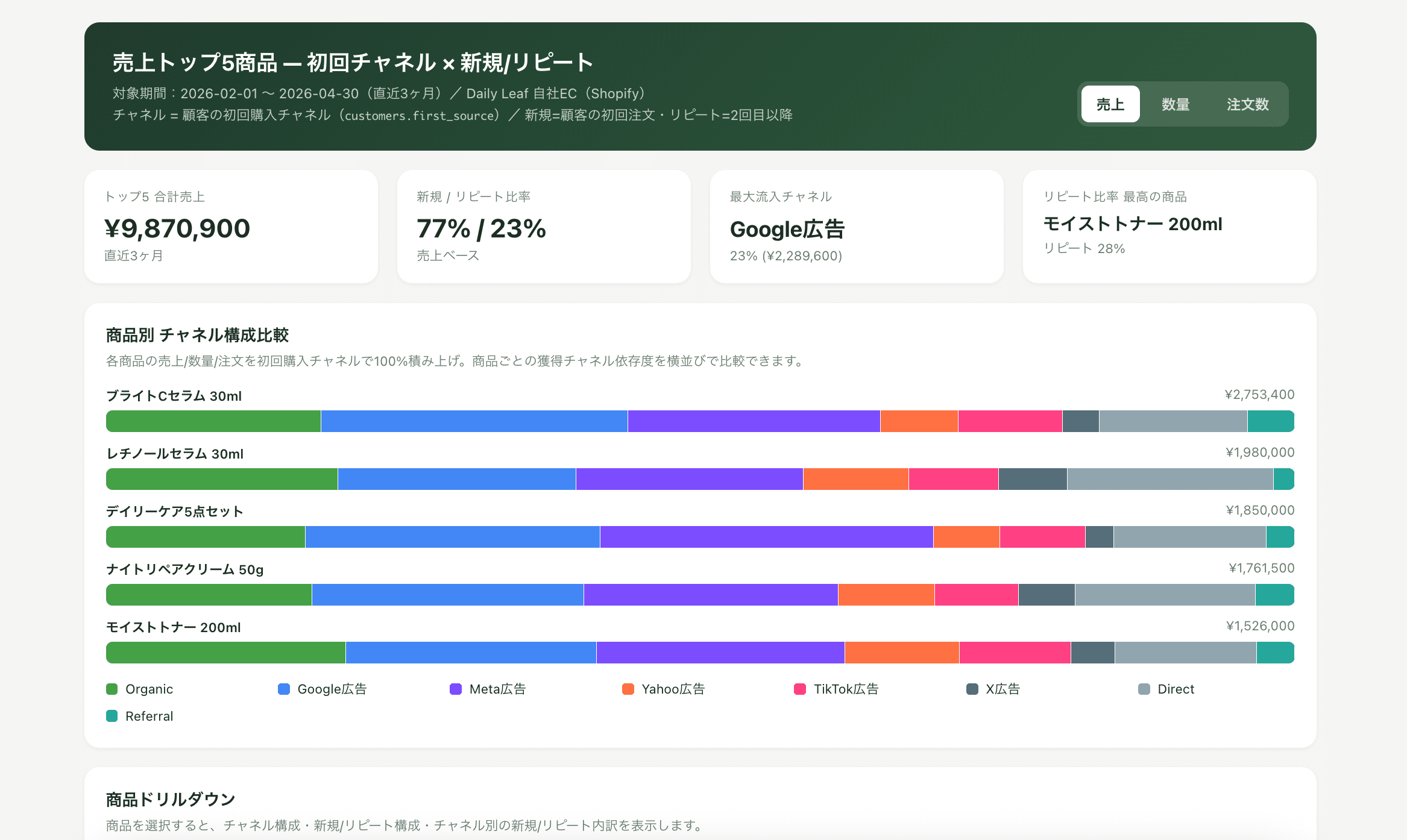Screen dimensions: 1407x840
Task: Click the Yahoo広告 legend color swatch
Action: (628, 689)
